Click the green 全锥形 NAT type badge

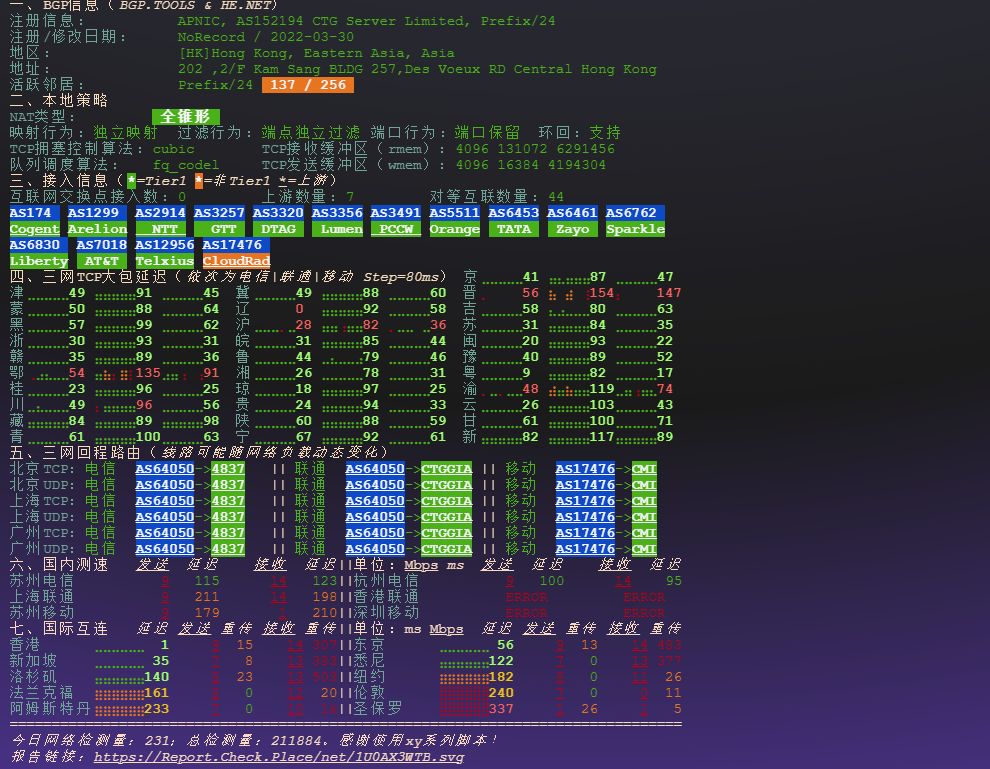(x=185, y=116)
